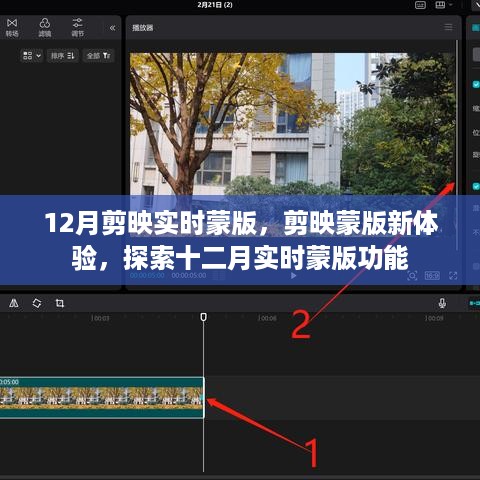Click the layout switcher icon in title bar
The height and width of the screenshot is (480, 480).
coord(440,5)
